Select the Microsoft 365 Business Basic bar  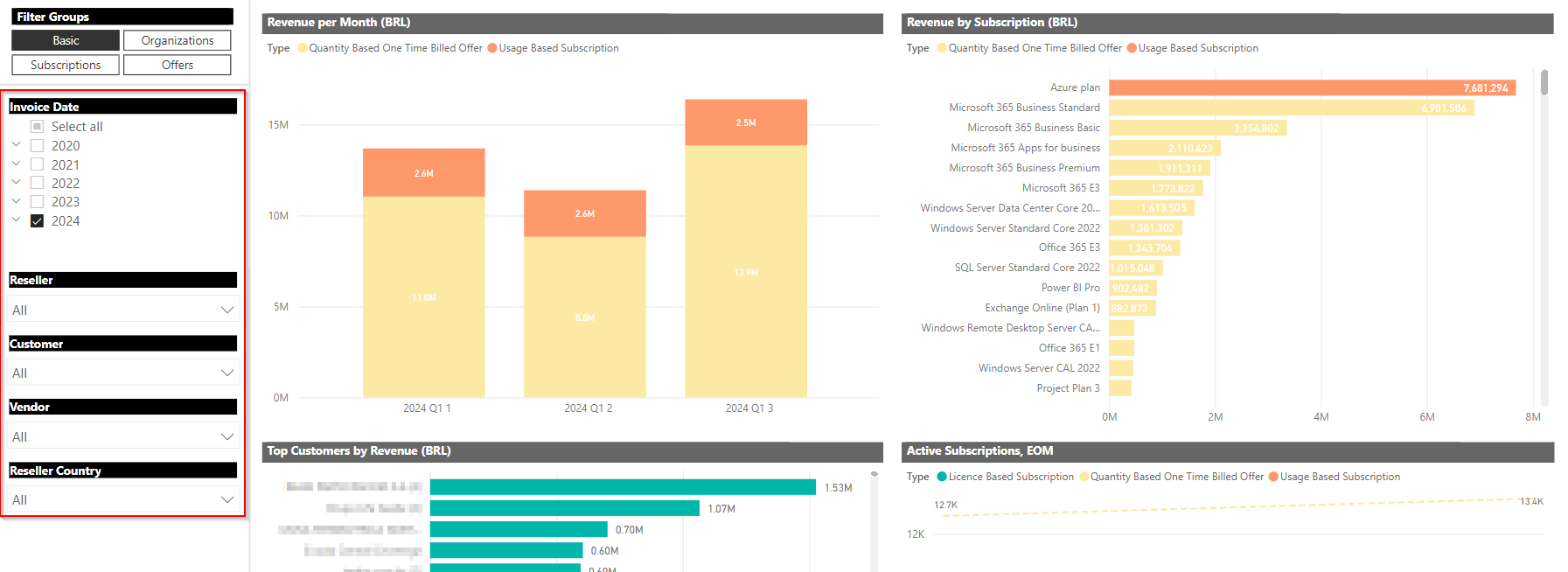point(1198,128)
